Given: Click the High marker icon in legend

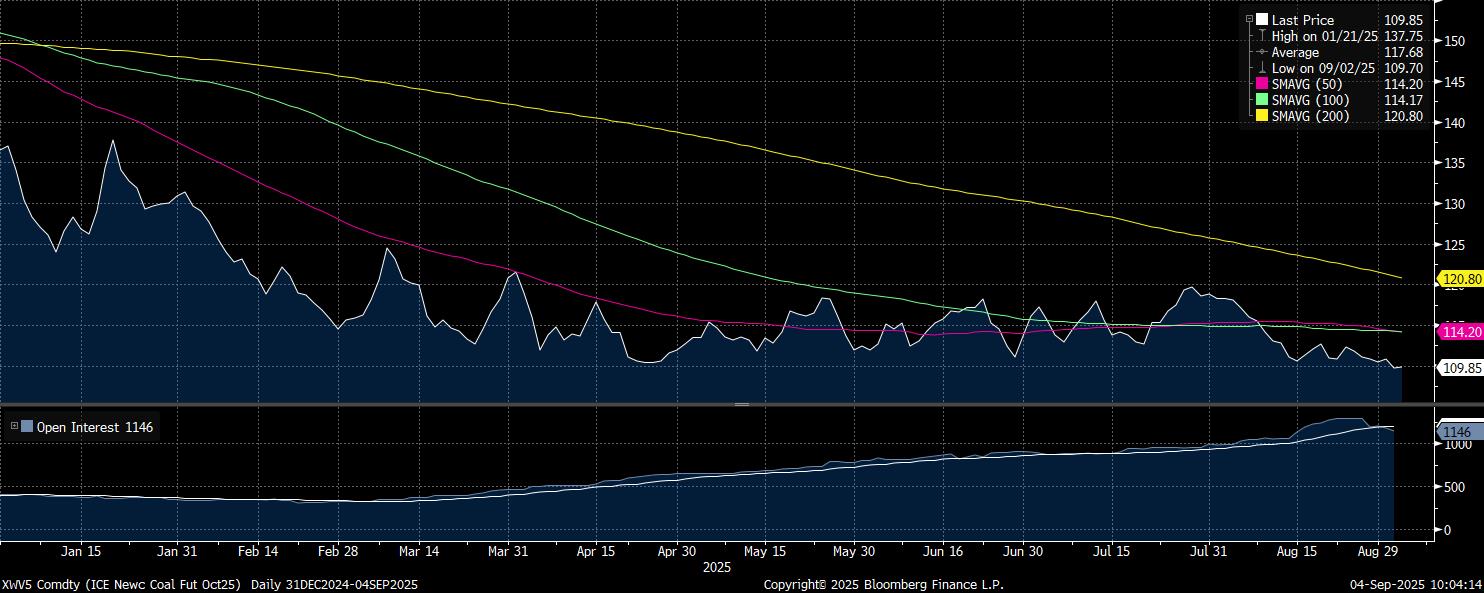Looking at the screenshot, I should coord(1262,36).
